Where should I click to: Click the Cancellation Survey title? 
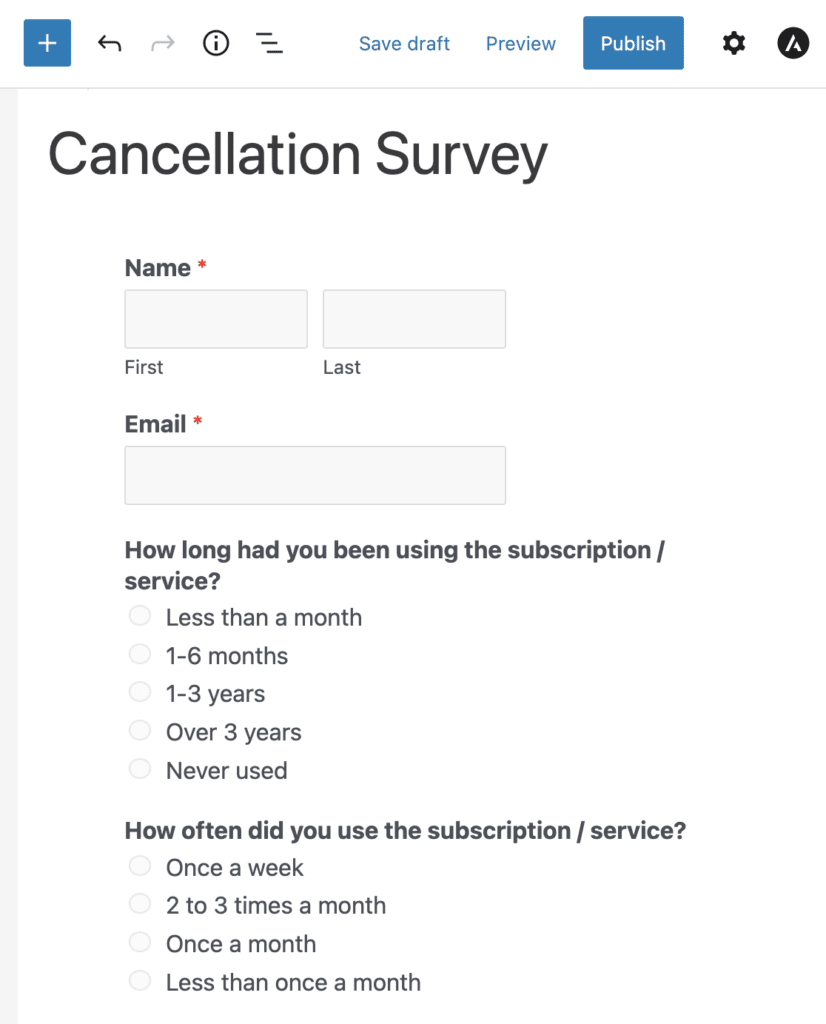[x=297, y=154]
